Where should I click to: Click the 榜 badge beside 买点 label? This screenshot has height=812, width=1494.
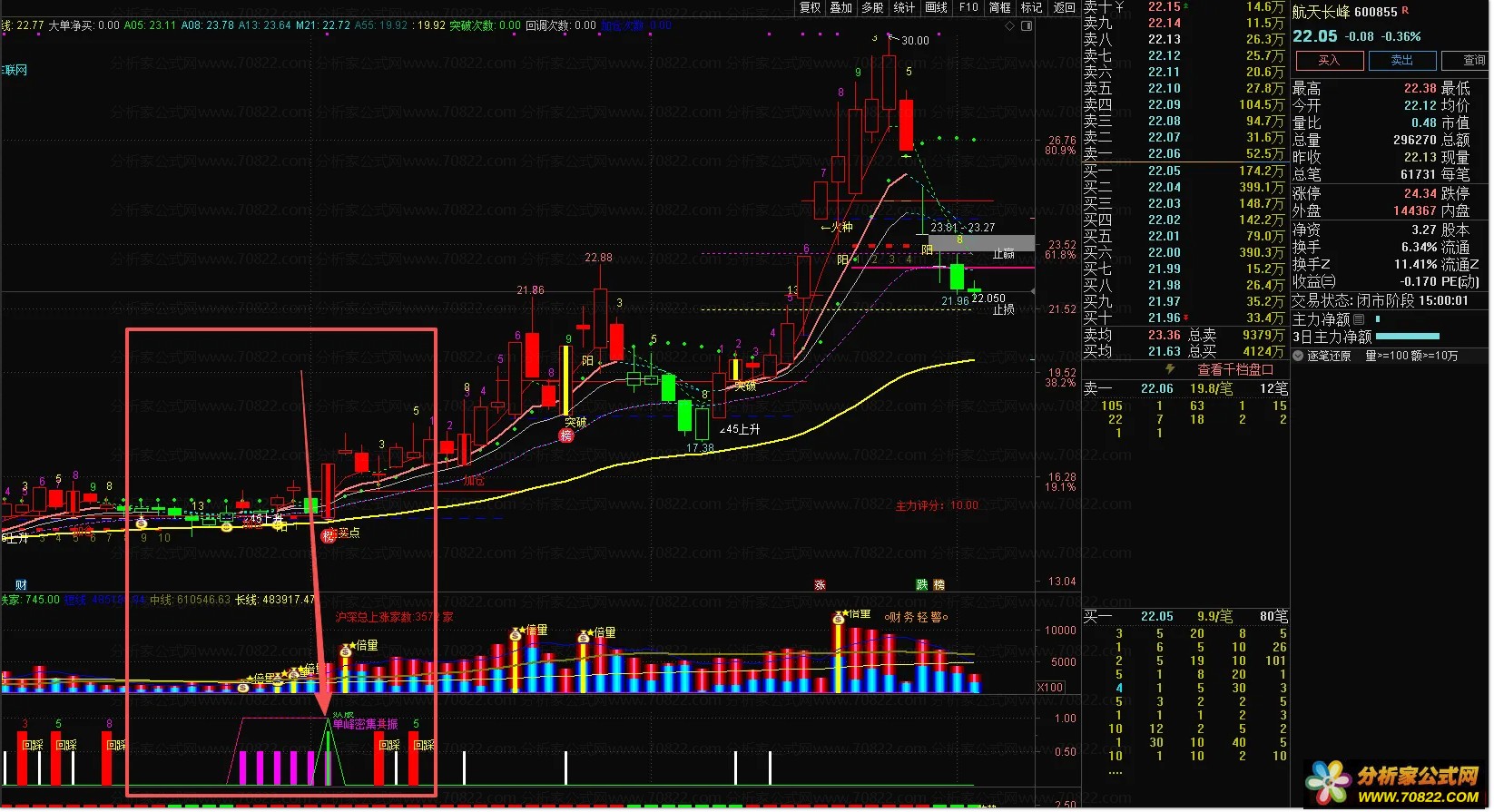(x=329, y=535)
